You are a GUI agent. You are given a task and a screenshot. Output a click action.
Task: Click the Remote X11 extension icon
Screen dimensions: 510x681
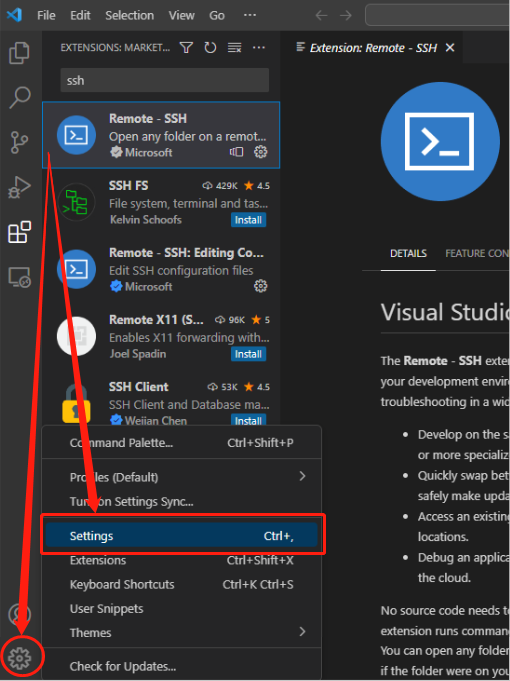[76, 336]
